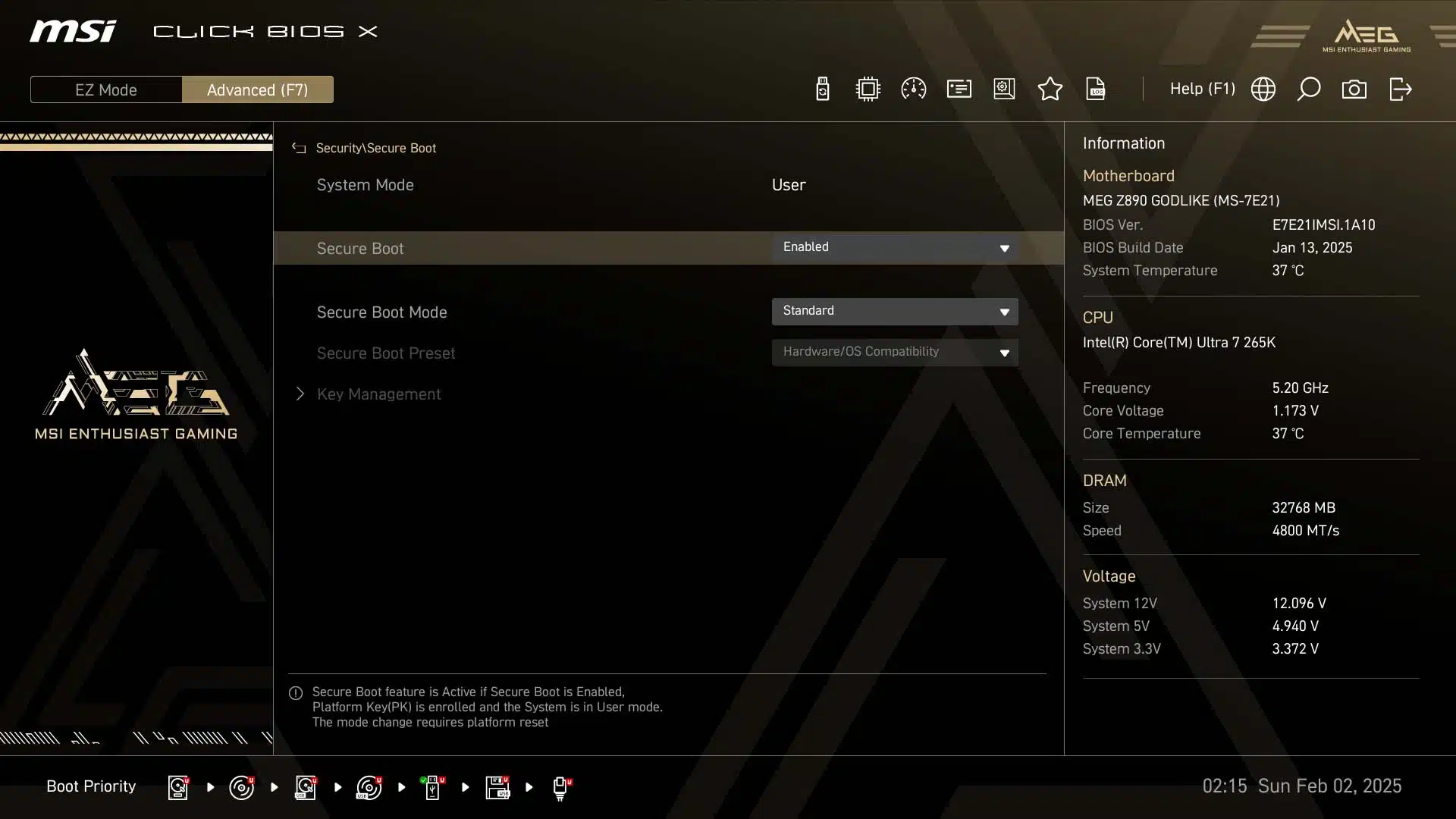This screenshot has height=819, width=1456.
Task: Click Core Voltage value 1.173 V
Action: tap(1295, 411)
